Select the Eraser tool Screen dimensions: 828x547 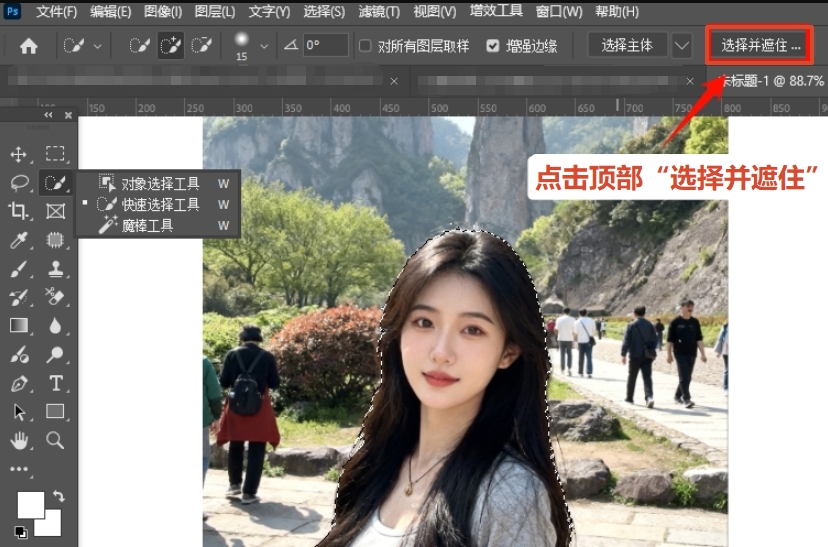pos(55,297)
